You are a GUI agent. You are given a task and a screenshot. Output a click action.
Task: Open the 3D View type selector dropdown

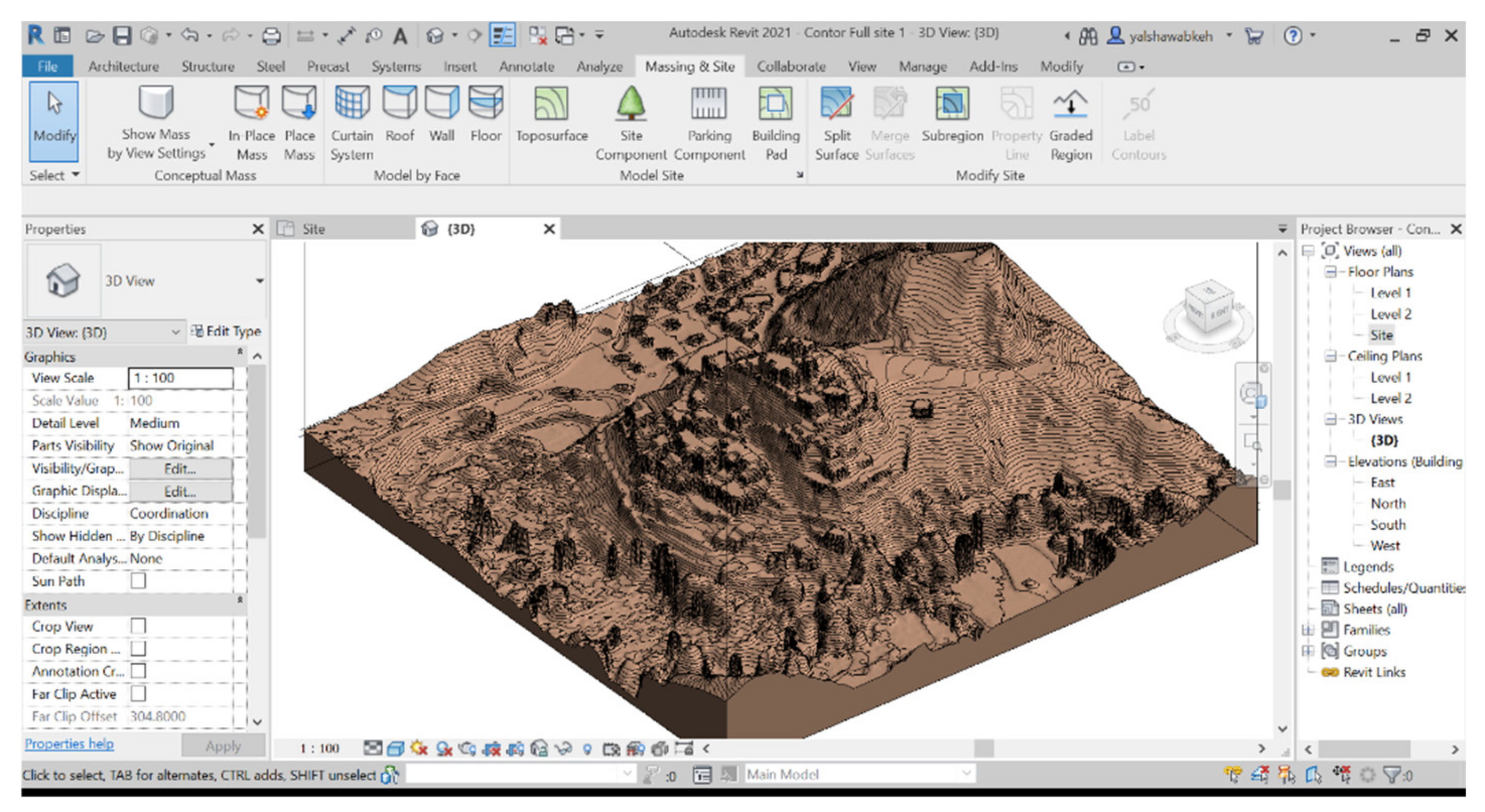pos(259,281)
